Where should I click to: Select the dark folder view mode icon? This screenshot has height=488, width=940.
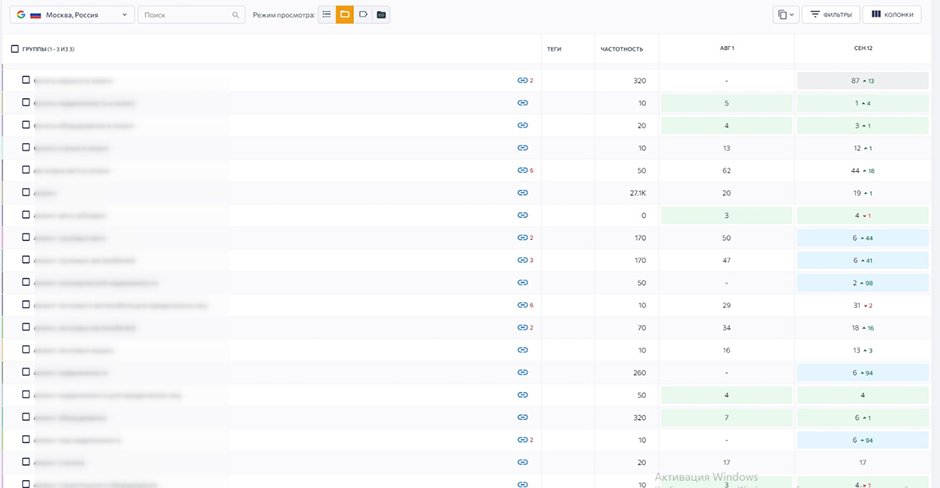point(381,14)
